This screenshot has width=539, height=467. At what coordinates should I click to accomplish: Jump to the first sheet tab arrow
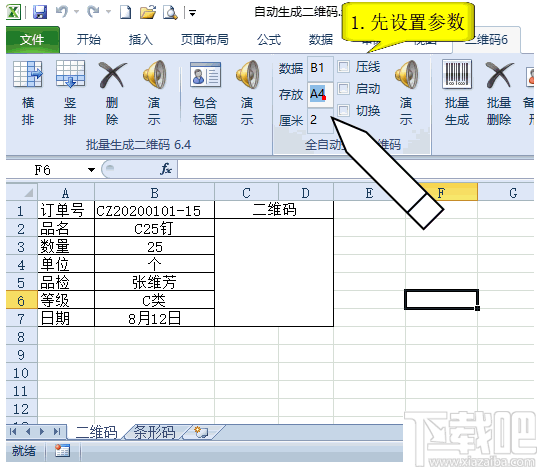(x=13, y=432)
